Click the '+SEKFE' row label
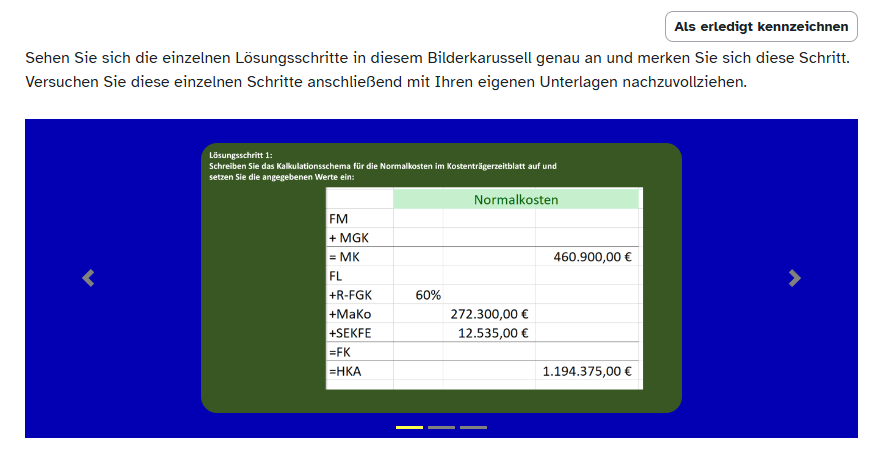The width and height of the screenshot is (885, 458). coord(350,333)
